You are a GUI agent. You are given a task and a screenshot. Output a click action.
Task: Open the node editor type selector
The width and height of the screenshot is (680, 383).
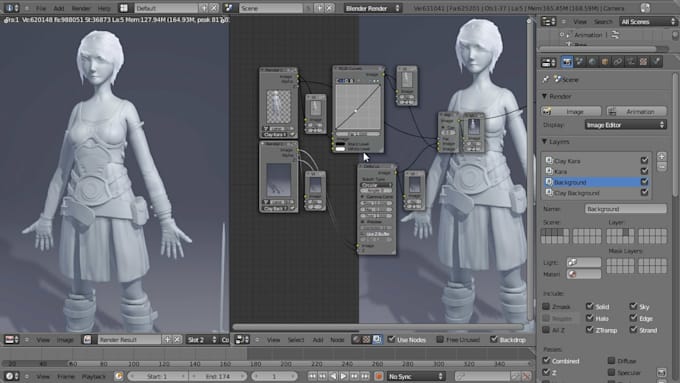(x=242, y=340)
